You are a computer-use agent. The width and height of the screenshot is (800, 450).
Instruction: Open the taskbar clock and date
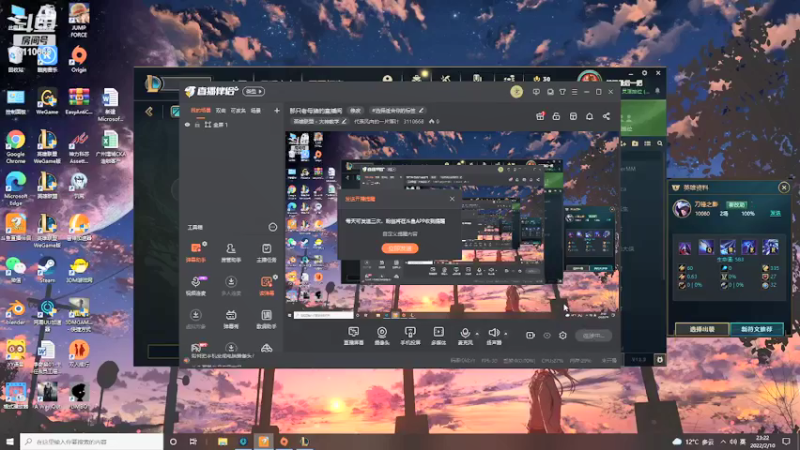(763, 441)
